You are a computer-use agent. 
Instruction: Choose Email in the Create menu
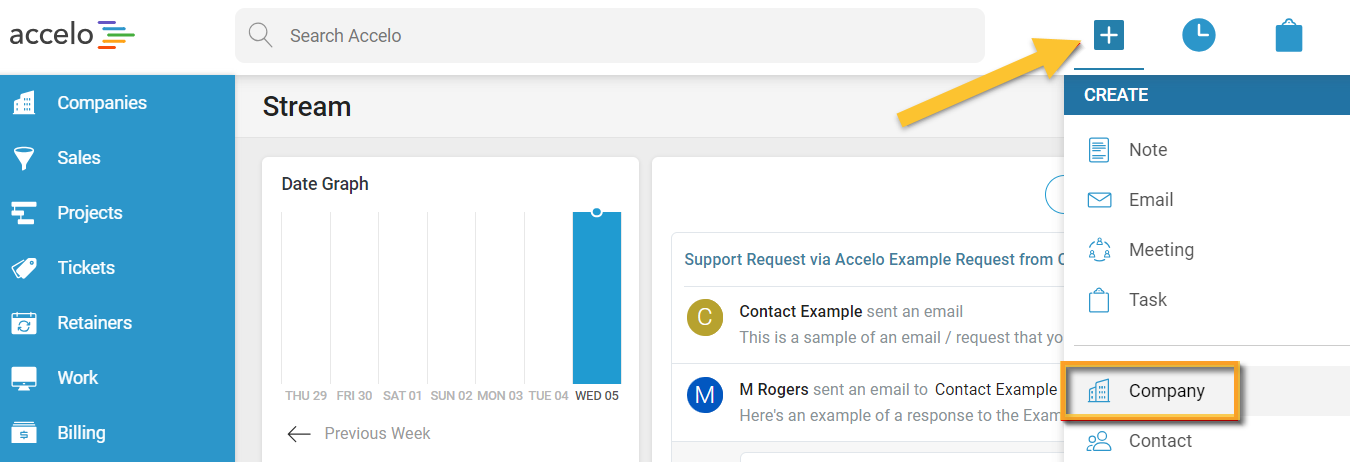coord(1150,200)
